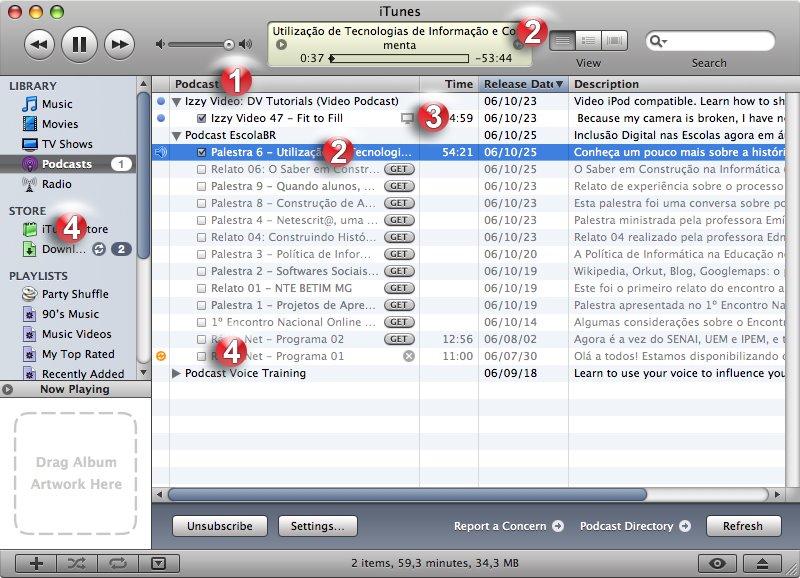This screenshot has height=578, width=800.
Task: Click the playback progress bar
Action: point(399,59)
